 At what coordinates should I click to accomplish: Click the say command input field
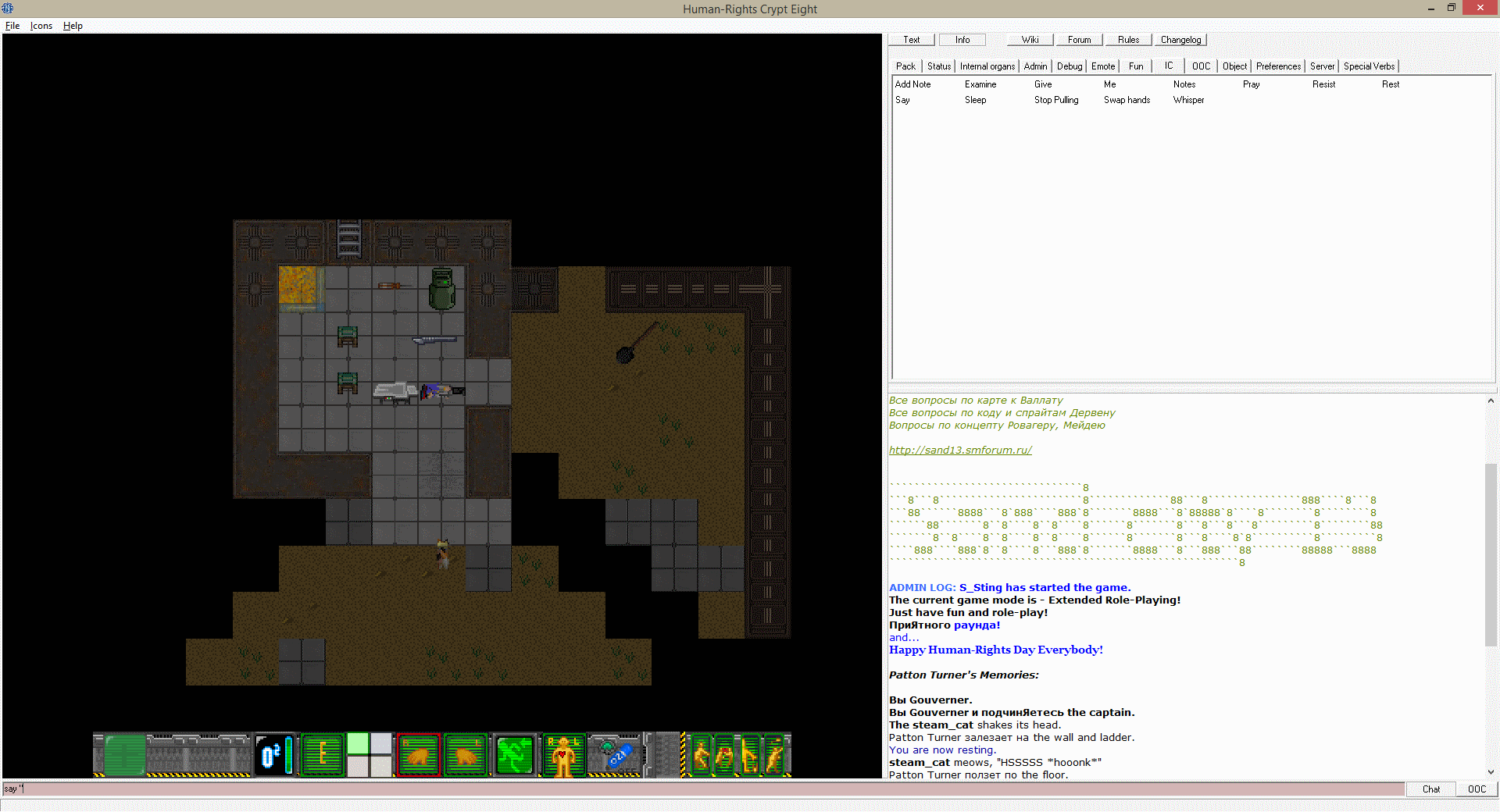[x=703, y=789]
